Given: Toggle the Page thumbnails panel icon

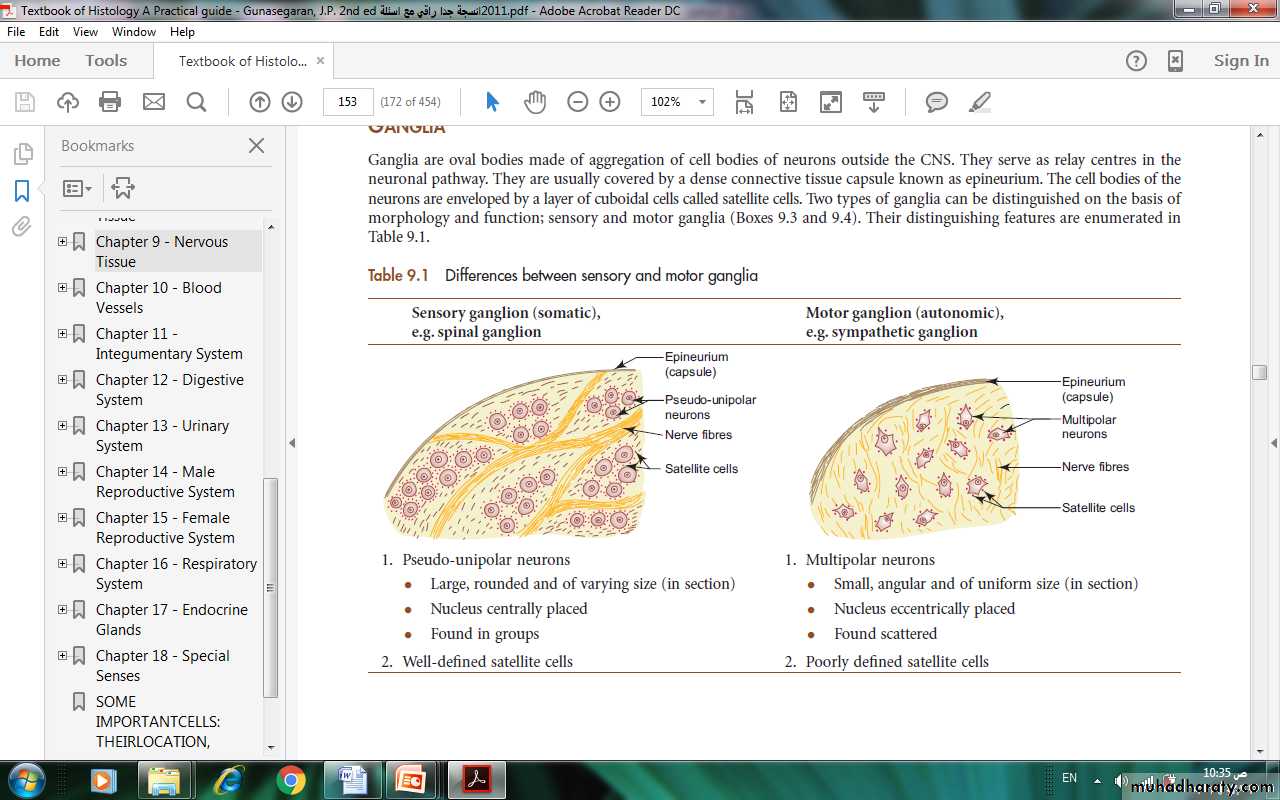Looking at the screenshot, I should [x=22, y=154].
